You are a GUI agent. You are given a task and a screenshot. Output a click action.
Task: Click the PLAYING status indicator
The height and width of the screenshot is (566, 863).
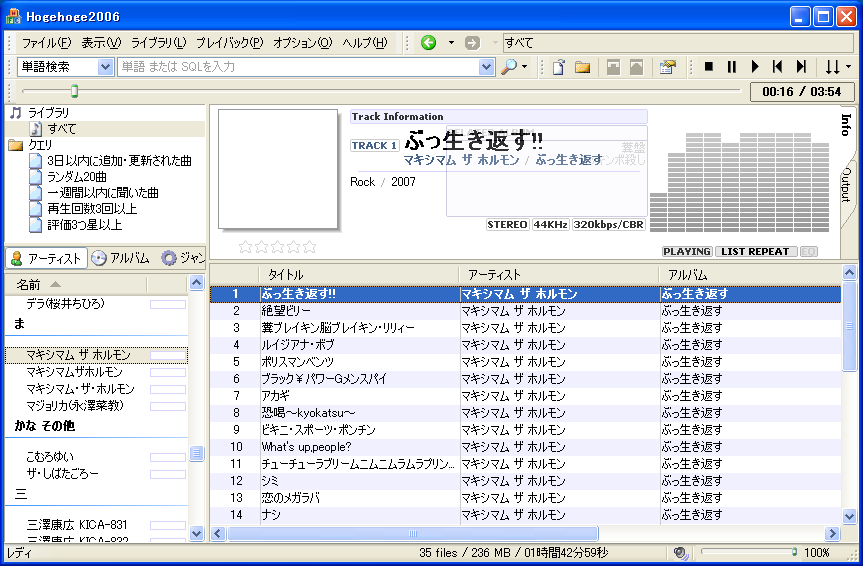coord(687,252)
